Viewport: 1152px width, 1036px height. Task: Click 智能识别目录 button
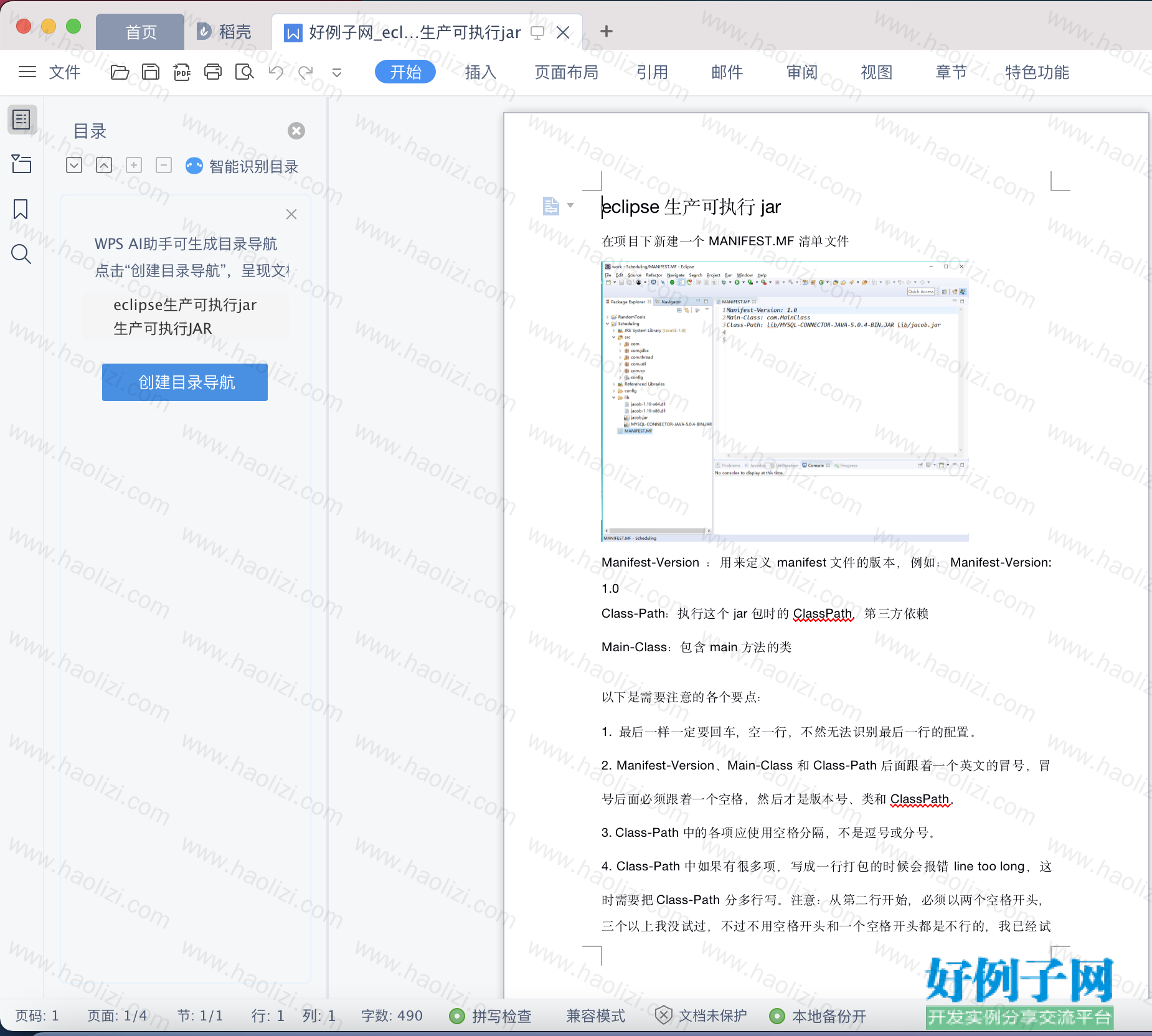pyautogui.click(x=242, y=166)
